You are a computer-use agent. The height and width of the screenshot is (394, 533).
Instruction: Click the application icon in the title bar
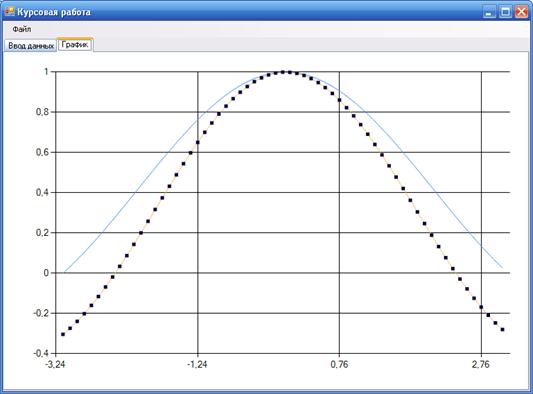10,12
